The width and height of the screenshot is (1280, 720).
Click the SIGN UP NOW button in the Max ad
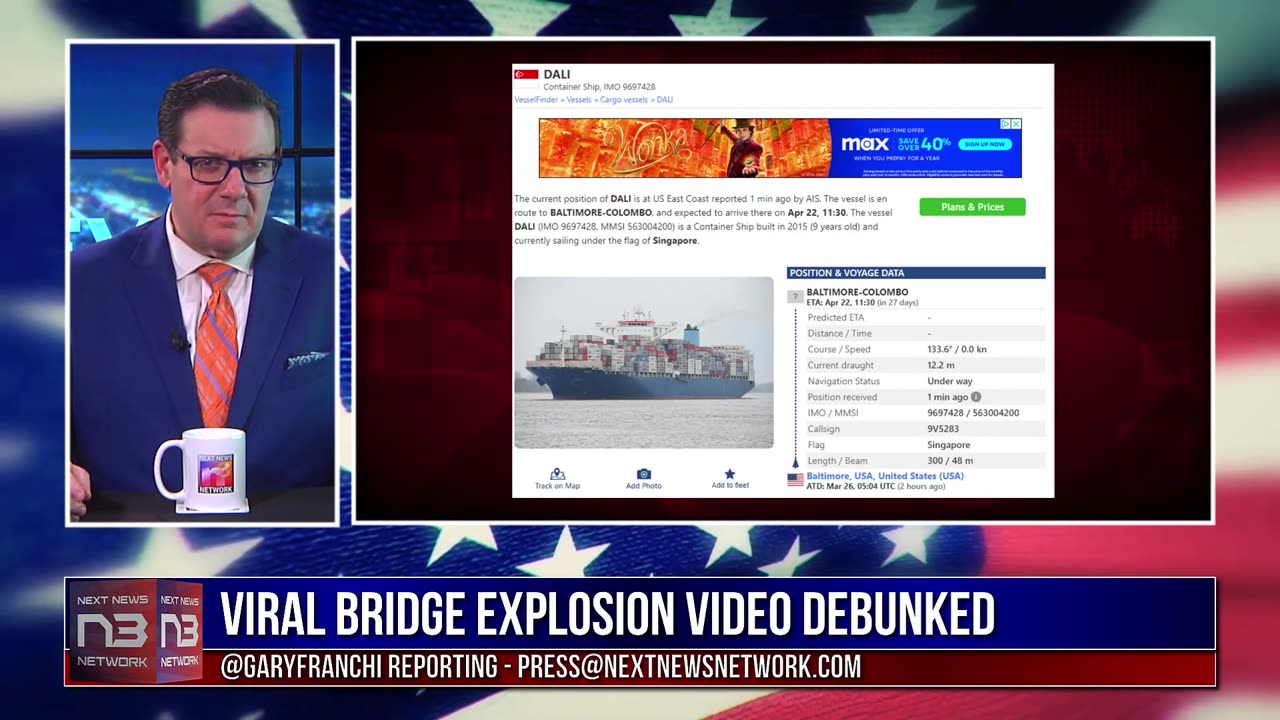[985, 144]
